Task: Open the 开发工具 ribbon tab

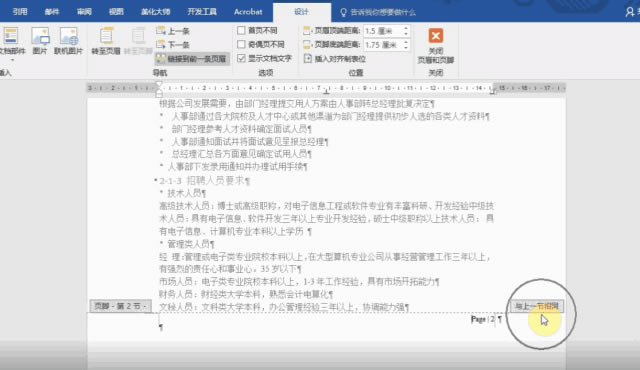Action: (x=202, y=12)
